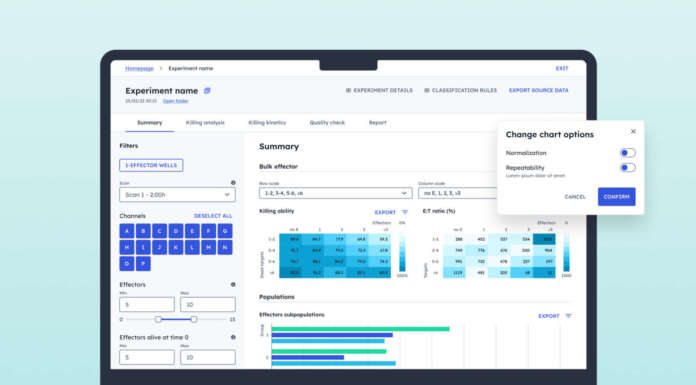The height and width of the screenshot is (385, 696).
Task: Toggle channel O button
Action: tap(127, 264)
